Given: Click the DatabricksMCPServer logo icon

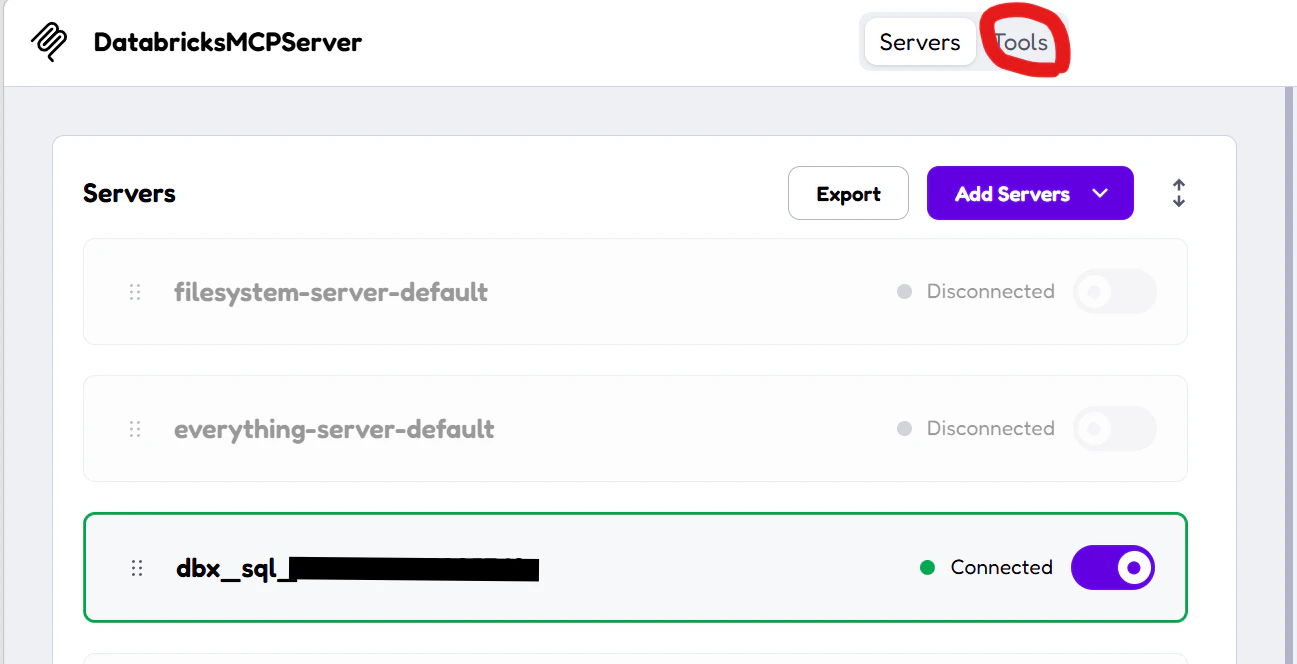Looking at the screenshot, I should pos(49,42).
